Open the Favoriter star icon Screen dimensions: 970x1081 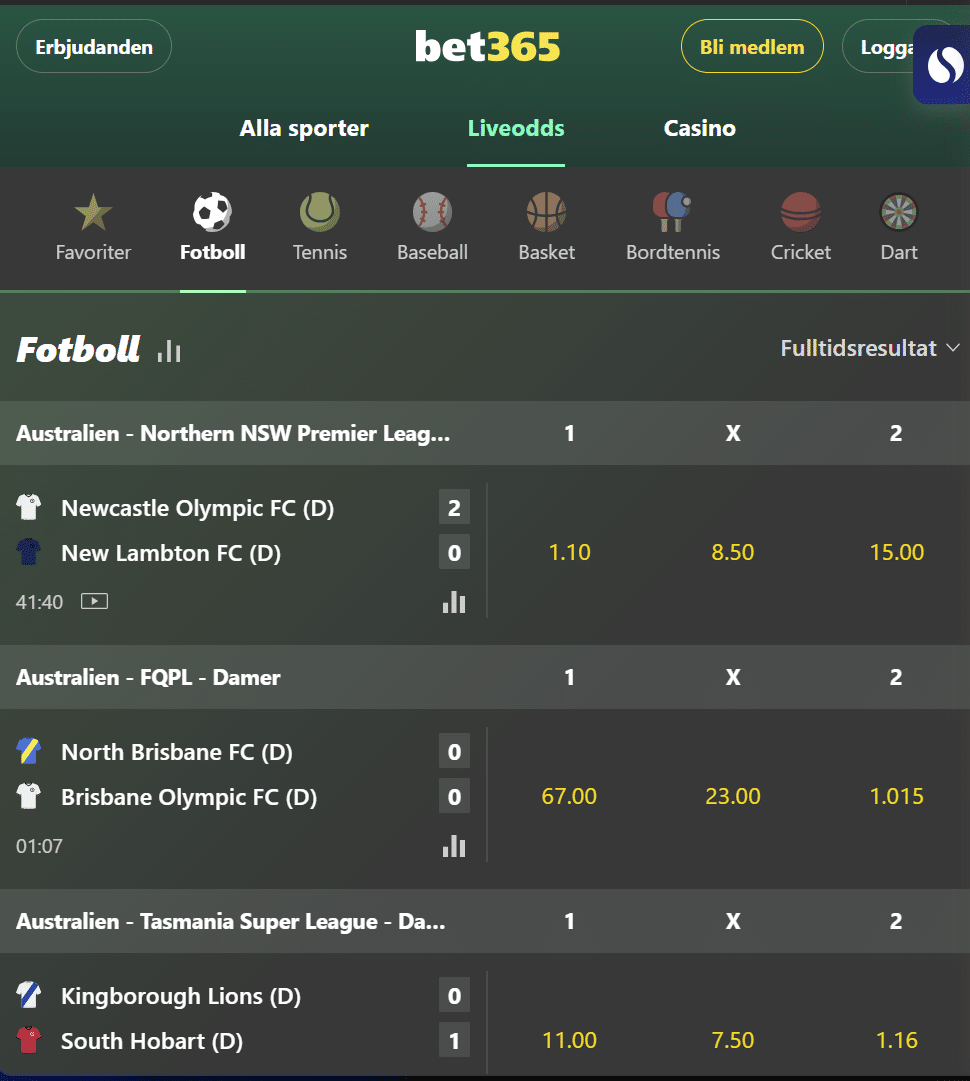(x=93, y=213)
